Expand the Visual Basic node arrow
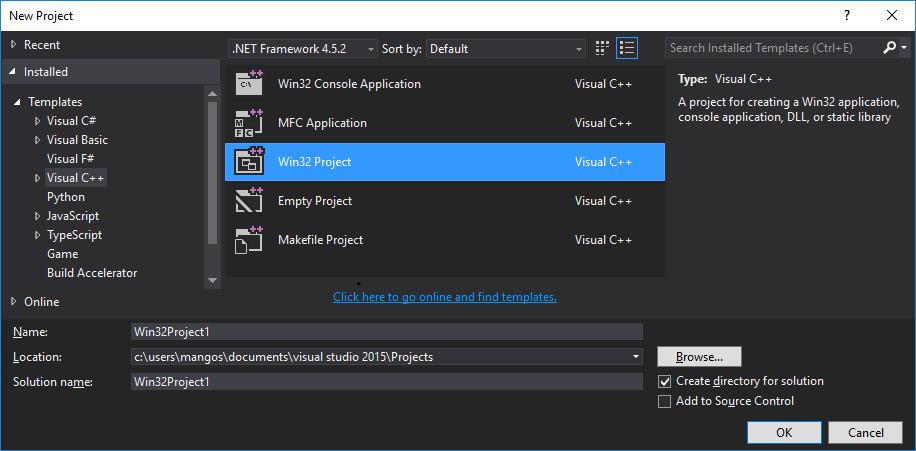 tap(37, 140)
